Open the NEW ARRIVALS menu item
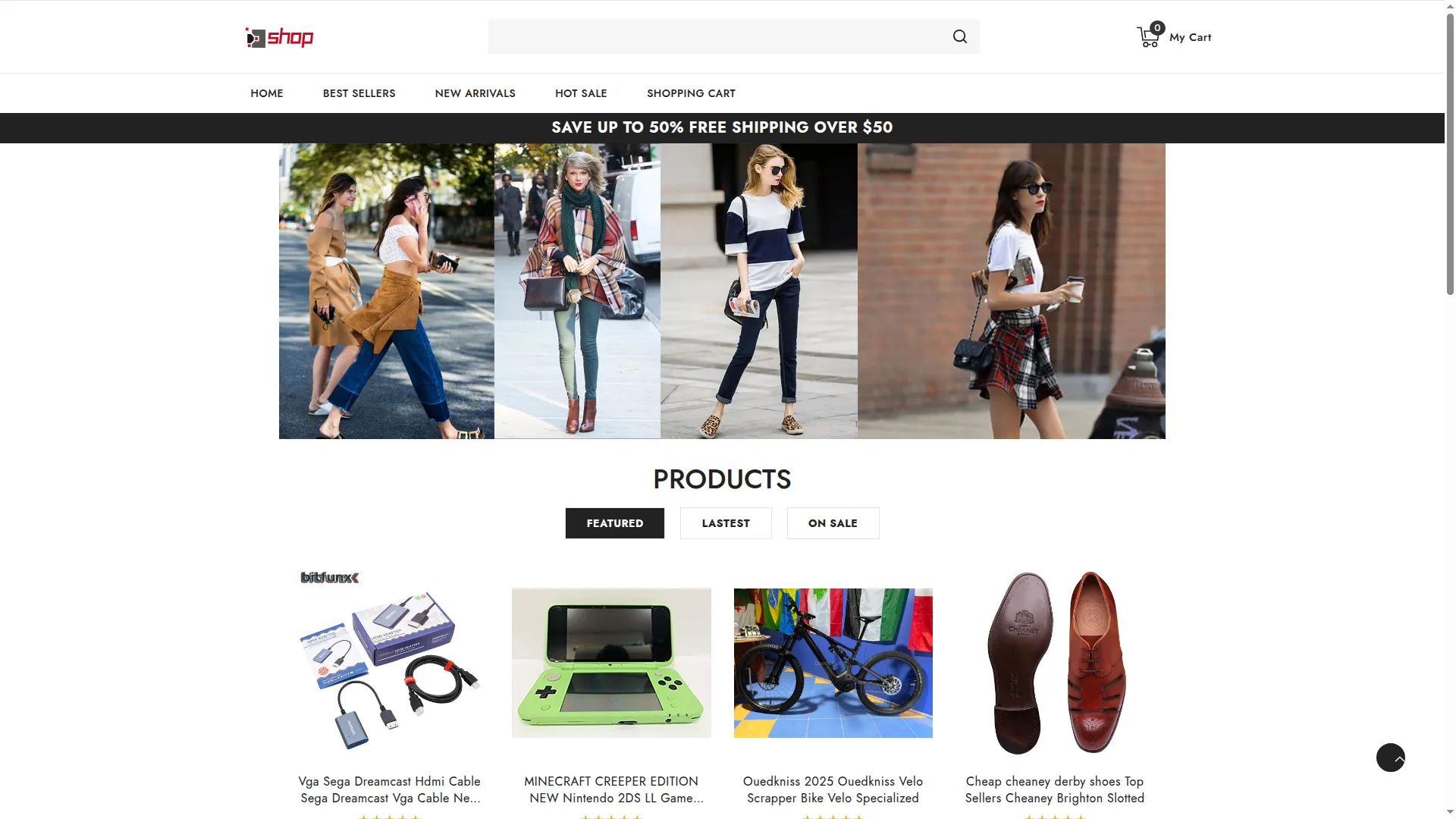The width and height of the screenshot is (1456, 819). point(475,93)
